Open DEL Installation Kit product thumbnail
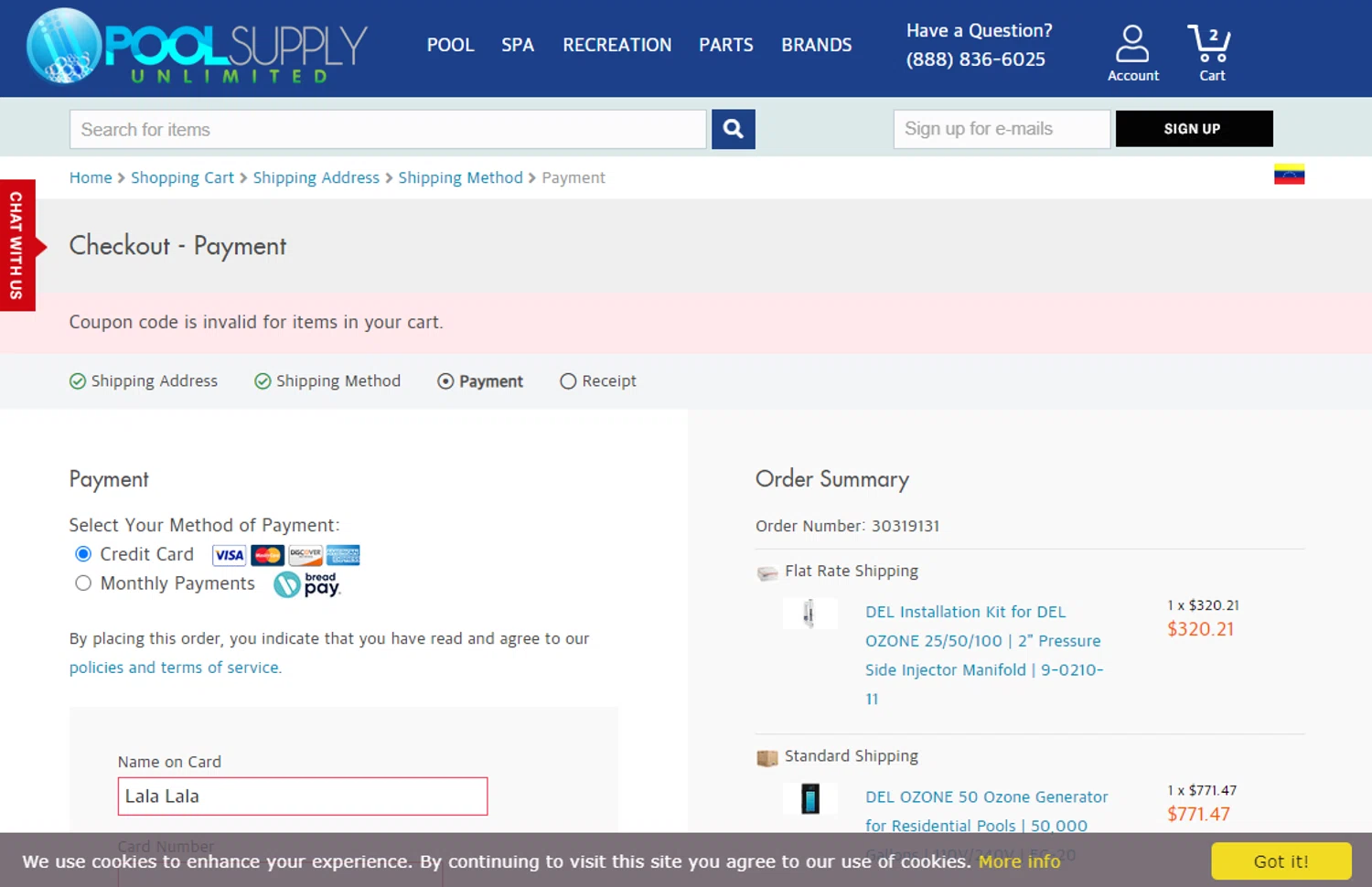Image resolution: width=1372 pixels, height=887 pixels. click(809, 613)
